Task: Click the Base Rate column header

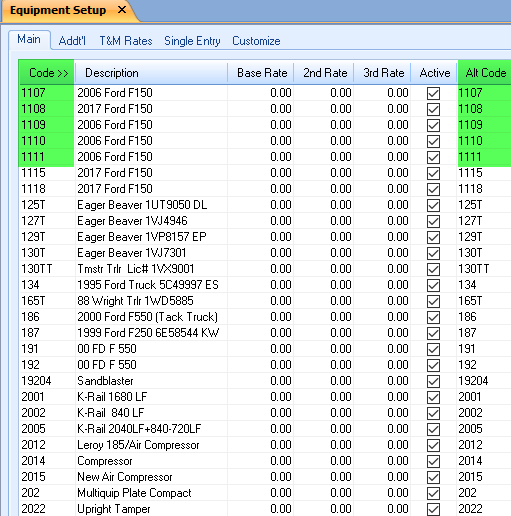Action: pos(260,72)
